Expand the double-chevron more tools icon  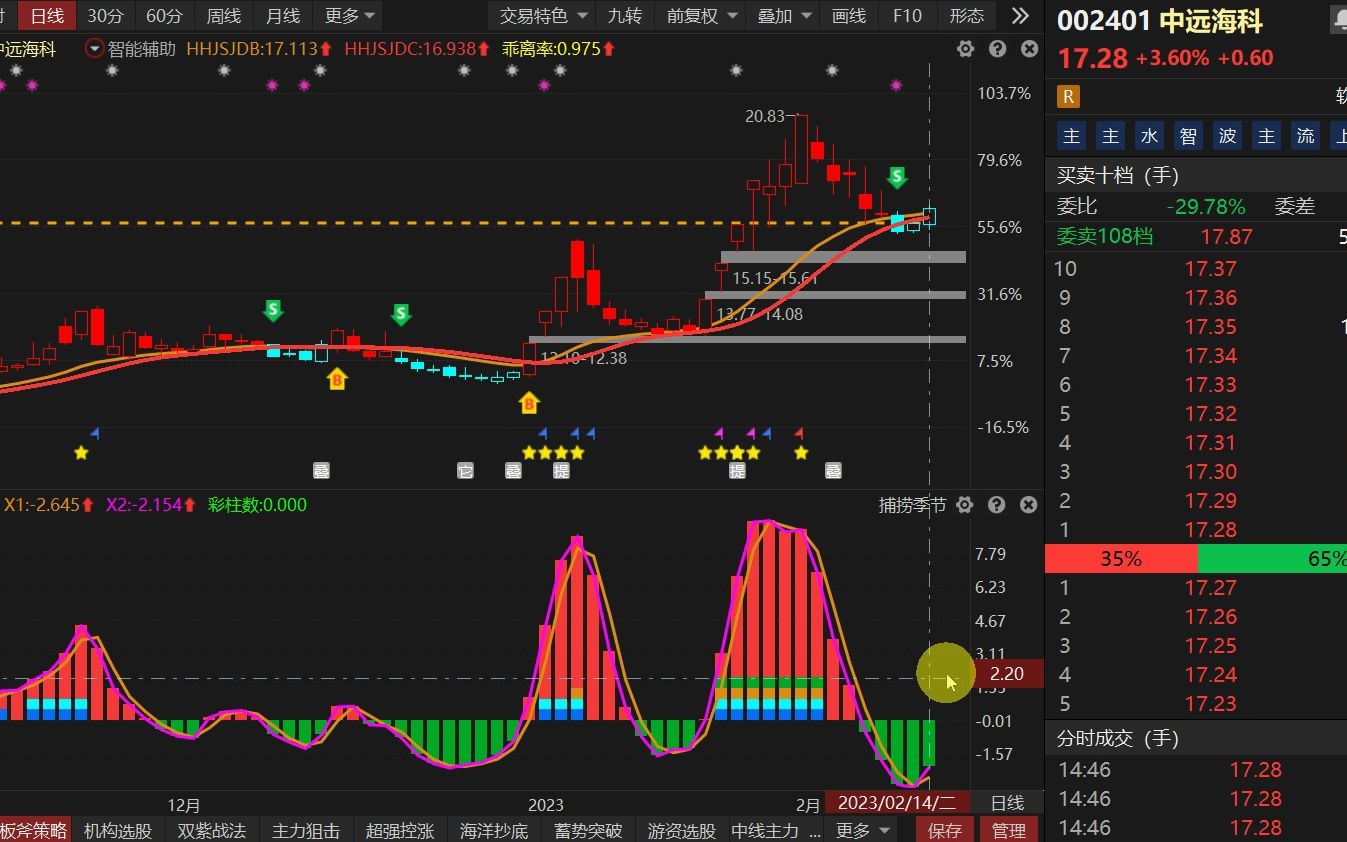[x=1020, y=16]
